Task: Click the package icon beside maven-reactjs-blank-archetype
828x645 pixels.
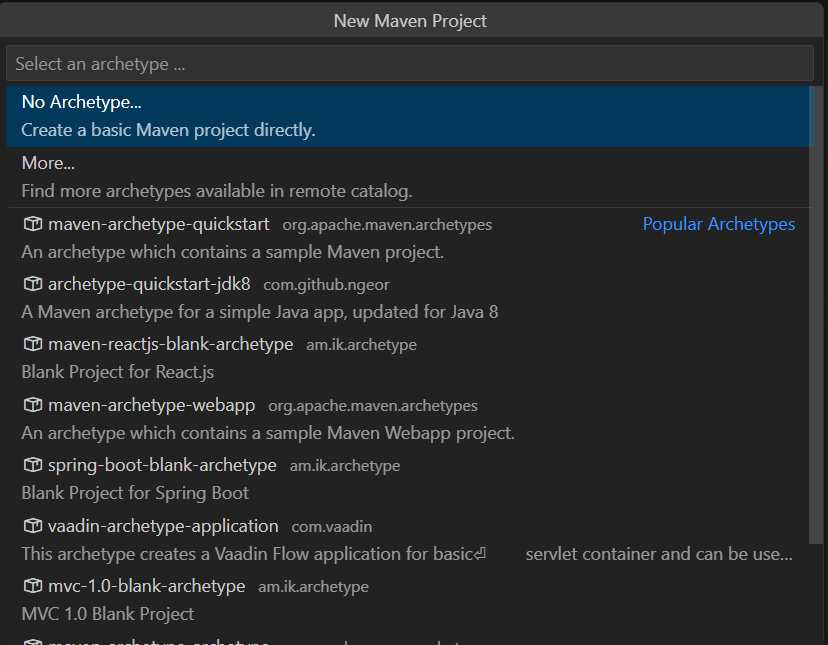Action: (x=32, y=344)
